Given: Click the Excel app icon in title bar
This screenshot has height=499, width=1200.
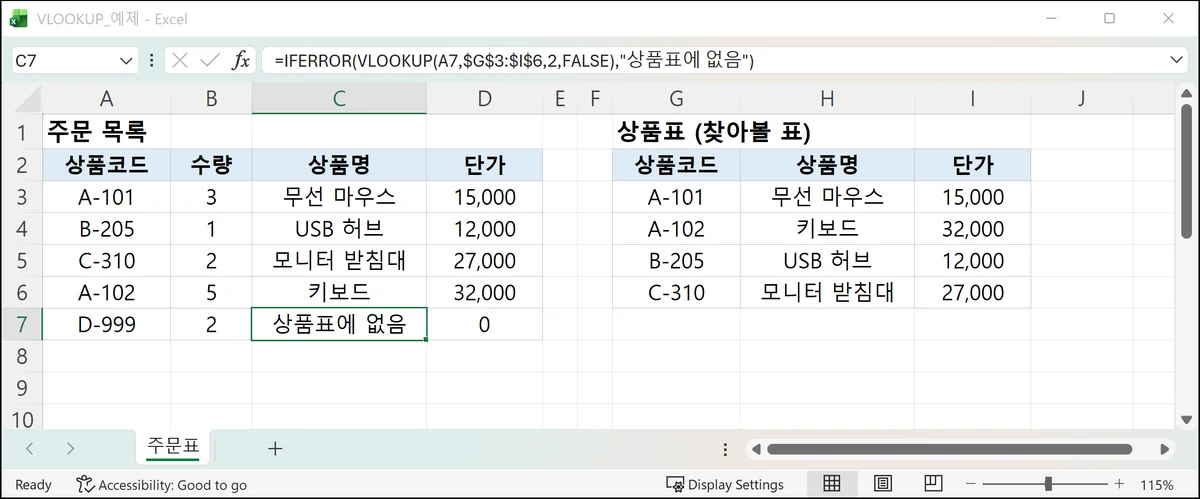Looking at the screenshot, I should pyautogui.click(x=19, y=18).
